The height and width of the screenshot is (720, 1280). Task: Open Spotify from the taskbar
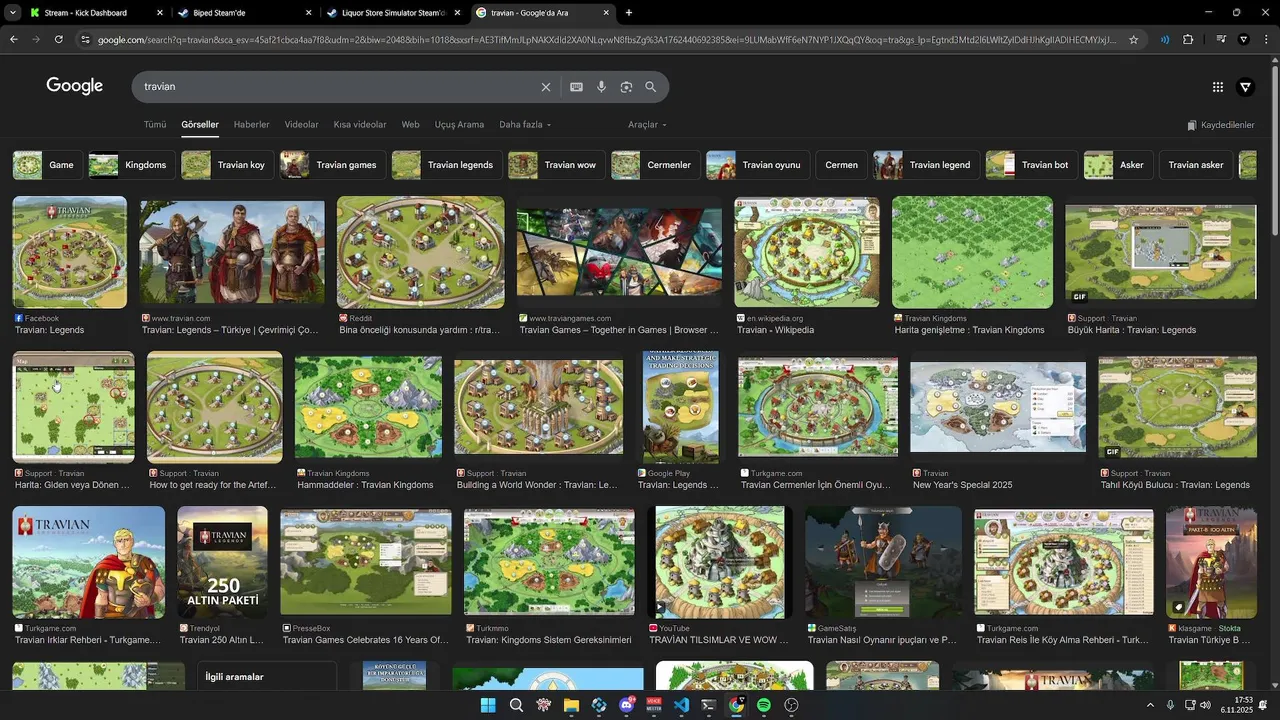(x=764, y=705)
